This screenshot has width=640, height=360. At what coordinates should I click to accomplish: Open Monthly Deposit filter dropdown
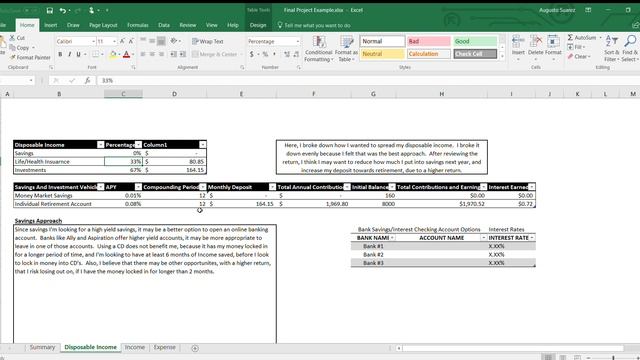(x=272, y=187)
